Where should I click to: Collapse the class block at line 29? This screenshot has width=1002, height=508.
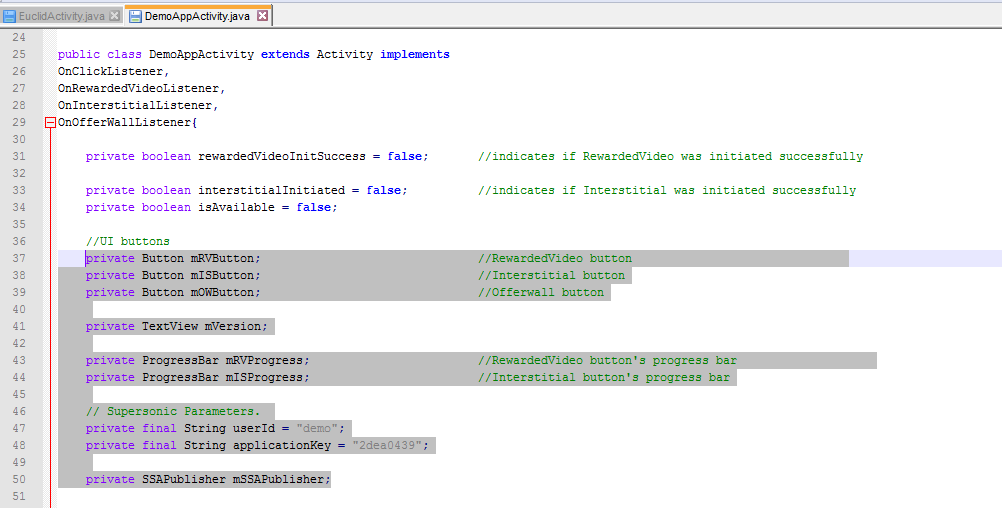tap(50, 123)
